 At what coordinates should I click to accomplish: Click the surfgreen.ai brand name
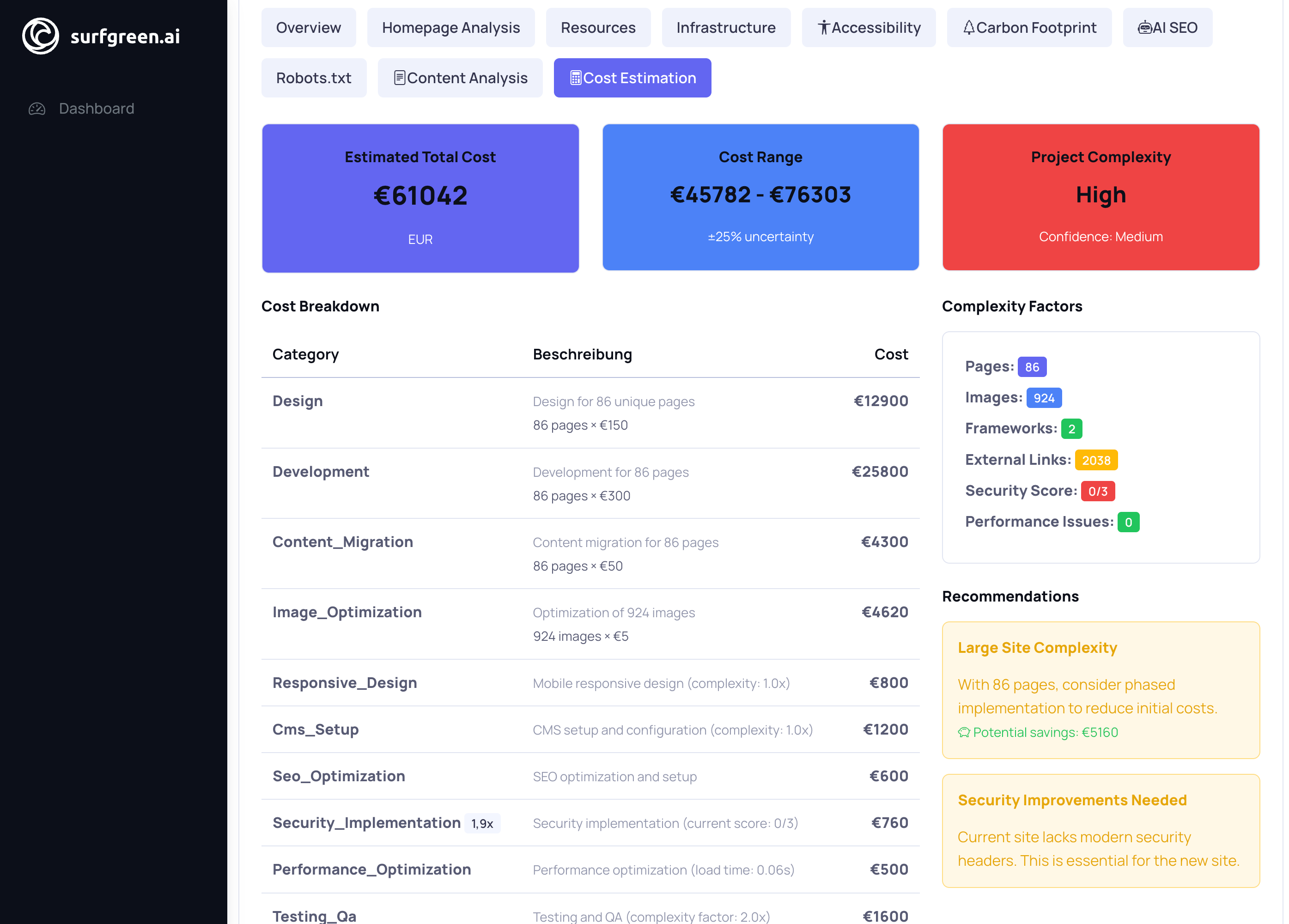tap(125, 36)
